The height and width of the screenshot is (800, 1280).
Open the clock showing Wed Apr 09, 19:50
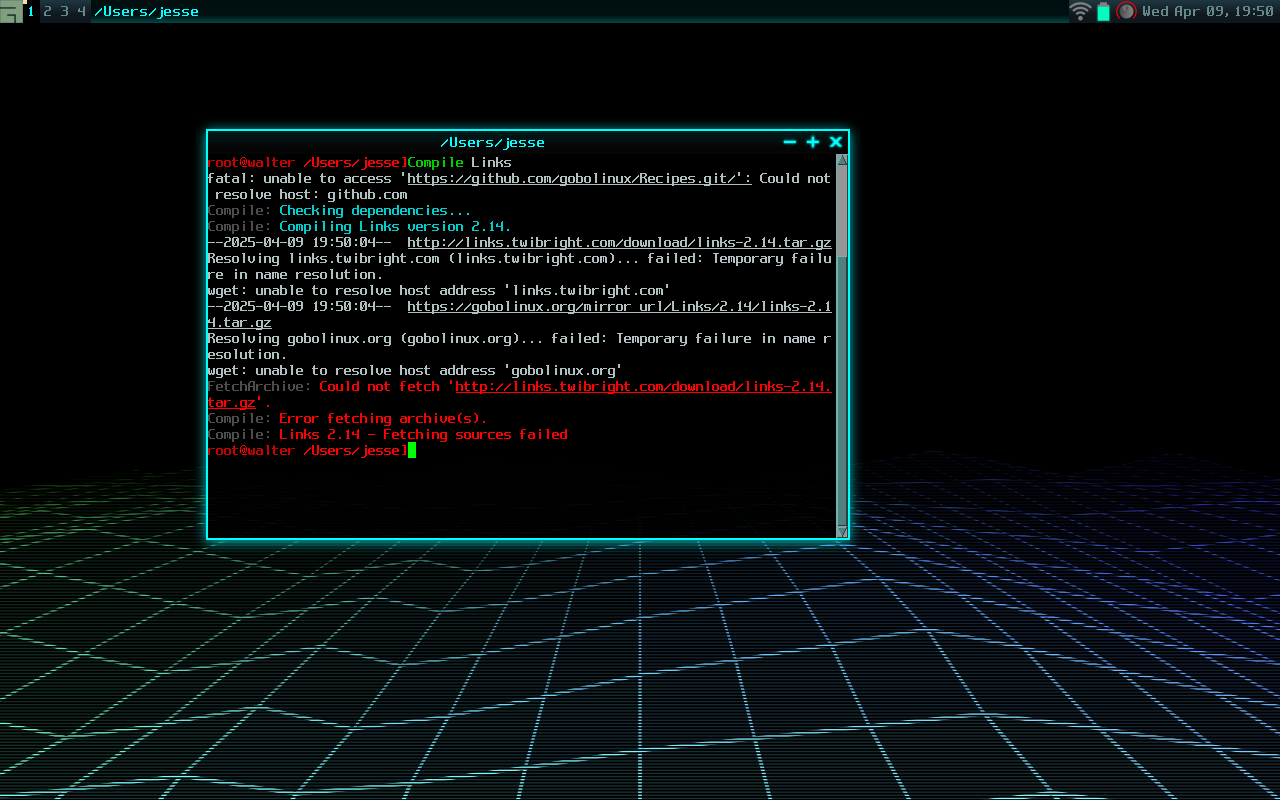(x=1207, y=11)
